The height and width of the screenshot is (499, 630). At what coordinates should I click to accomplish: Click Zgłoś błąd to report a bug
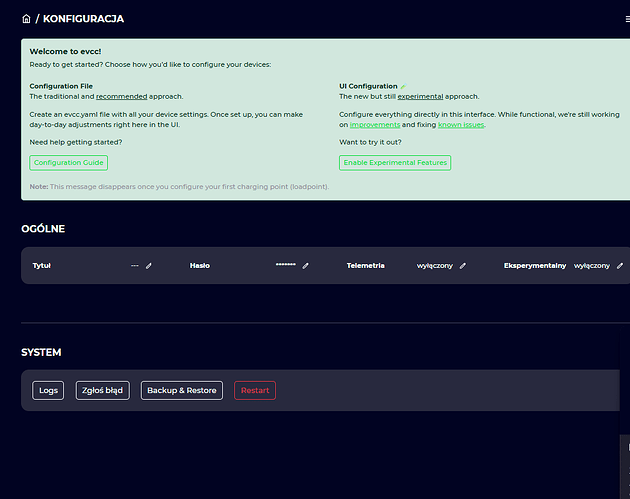tap(103, 390)
